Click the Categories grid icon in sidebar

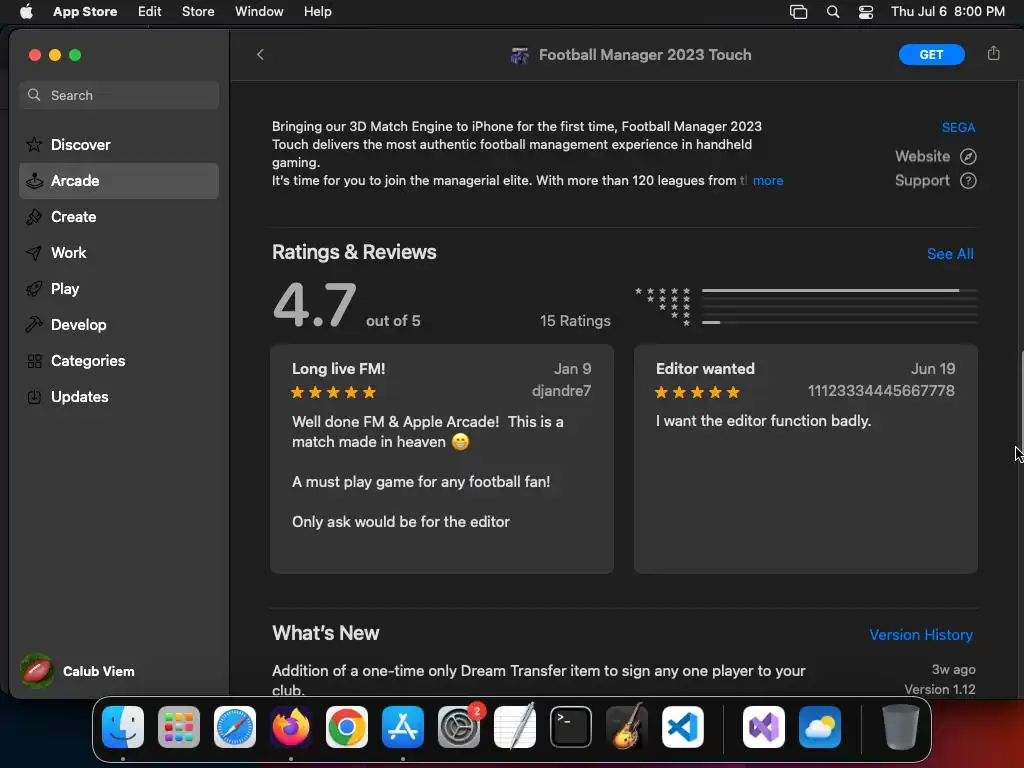pyautogui.click(x=34, y=360)
